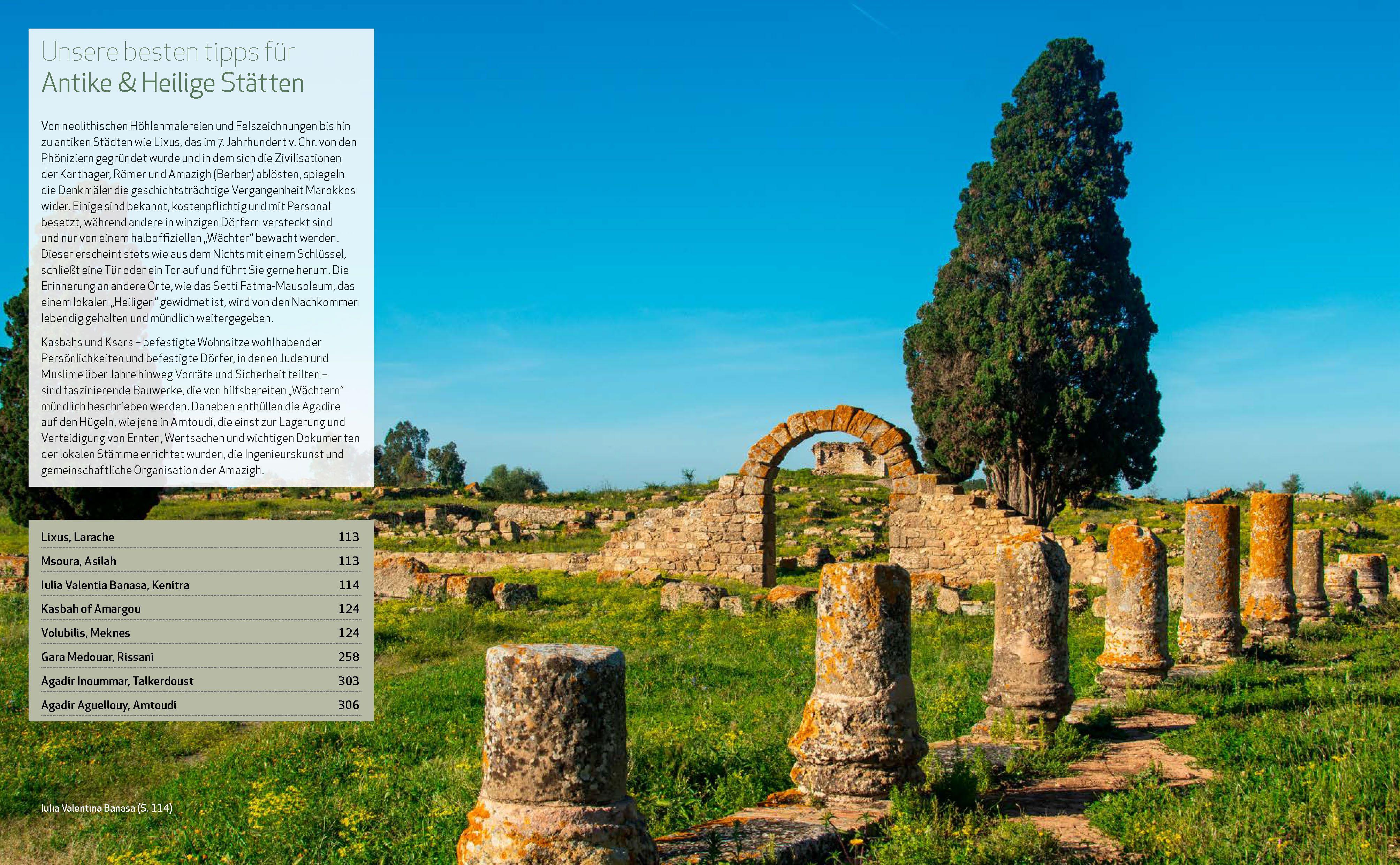Screen dimensions: 1400x865
Task: Click the Kasbah of Amargou entry
Action: (x=91, y=609)
